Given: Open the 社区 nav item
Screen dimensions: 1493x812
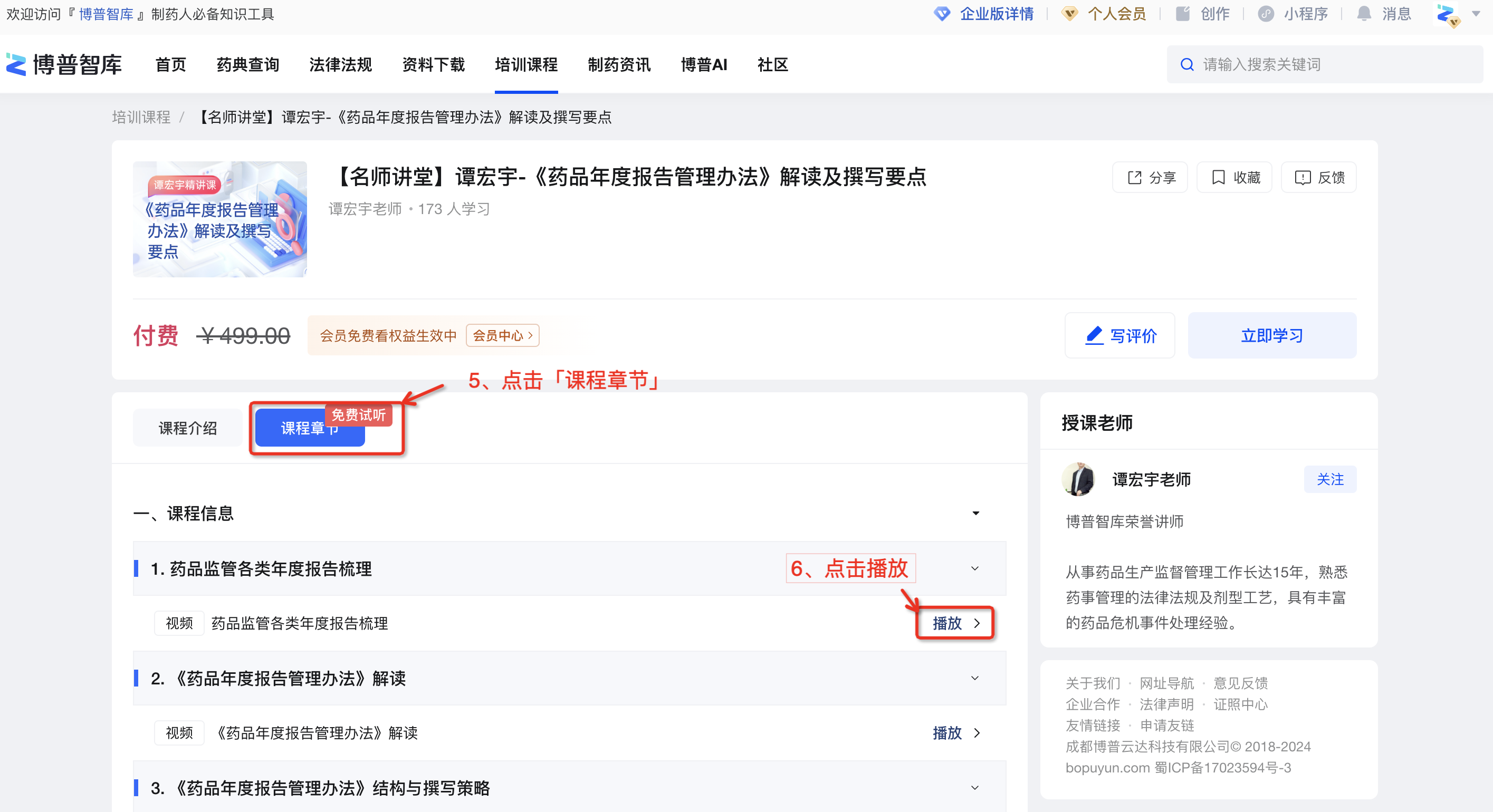Looking at the screenshot, I should click(772, 64).
